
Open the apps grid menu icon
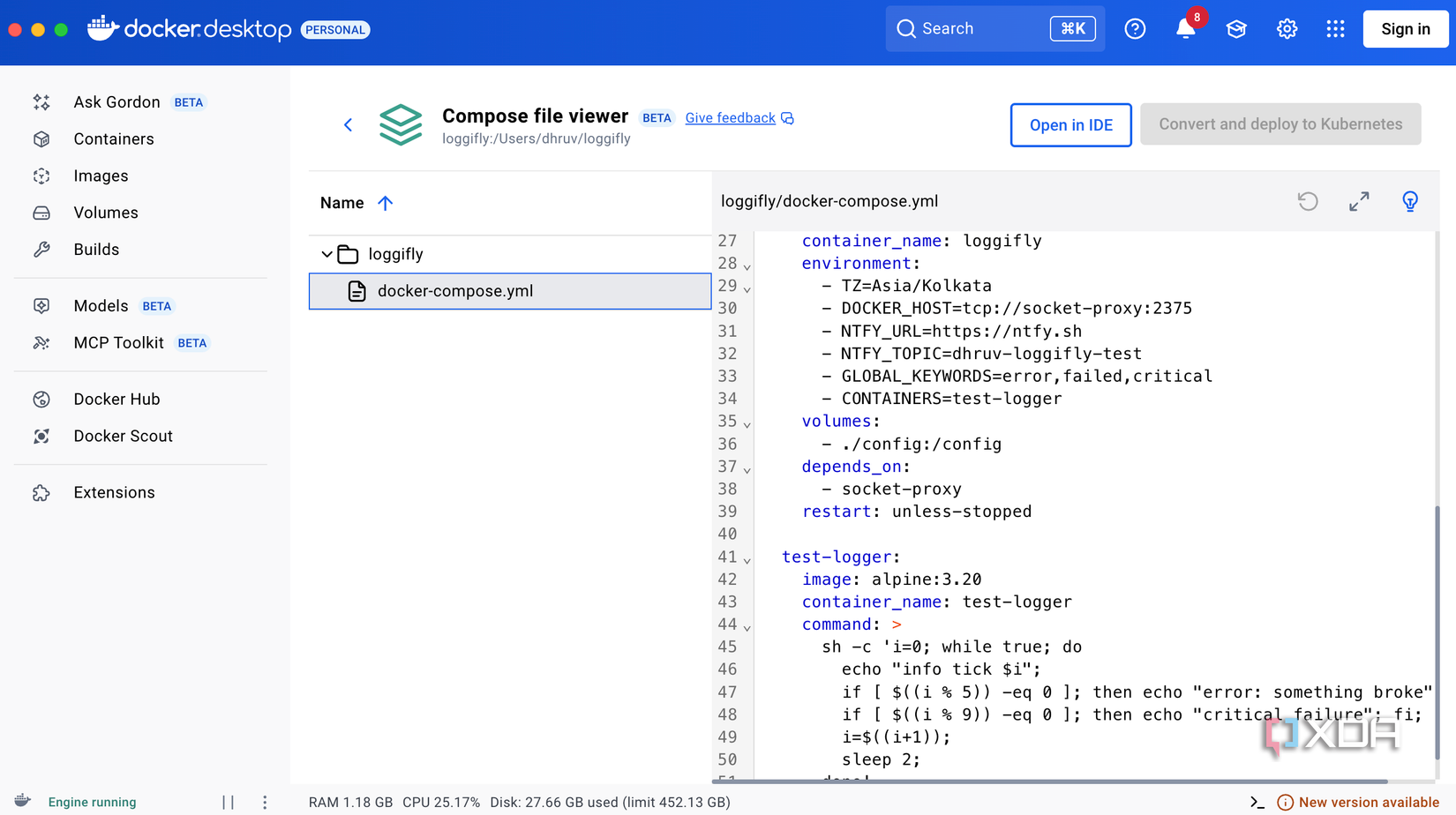(1335, 29)
